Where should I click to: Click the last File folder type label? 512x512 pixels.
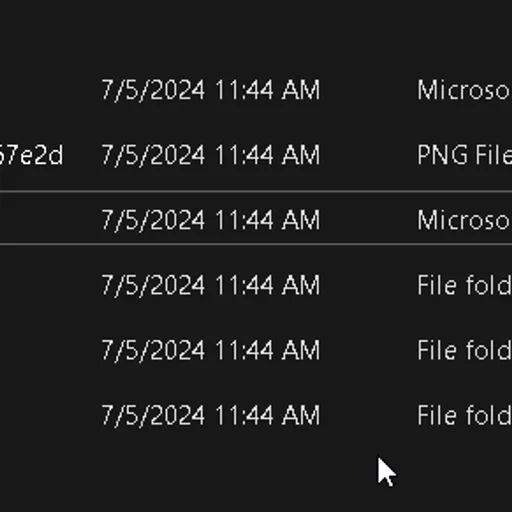click(x=464, y=415)
